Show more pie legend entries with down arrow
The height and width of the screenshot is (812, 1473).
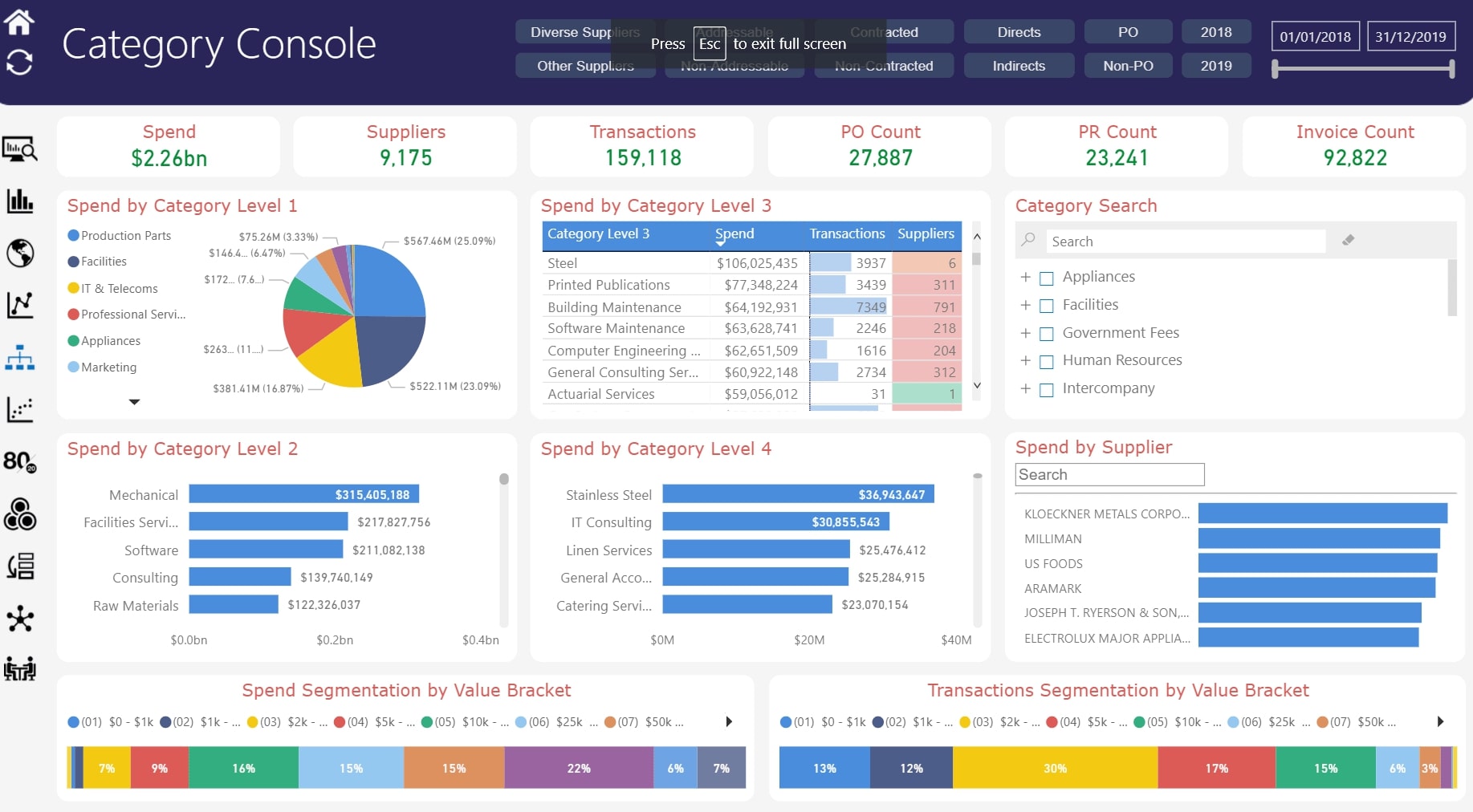pyautogui.click(x=134, y=402)
